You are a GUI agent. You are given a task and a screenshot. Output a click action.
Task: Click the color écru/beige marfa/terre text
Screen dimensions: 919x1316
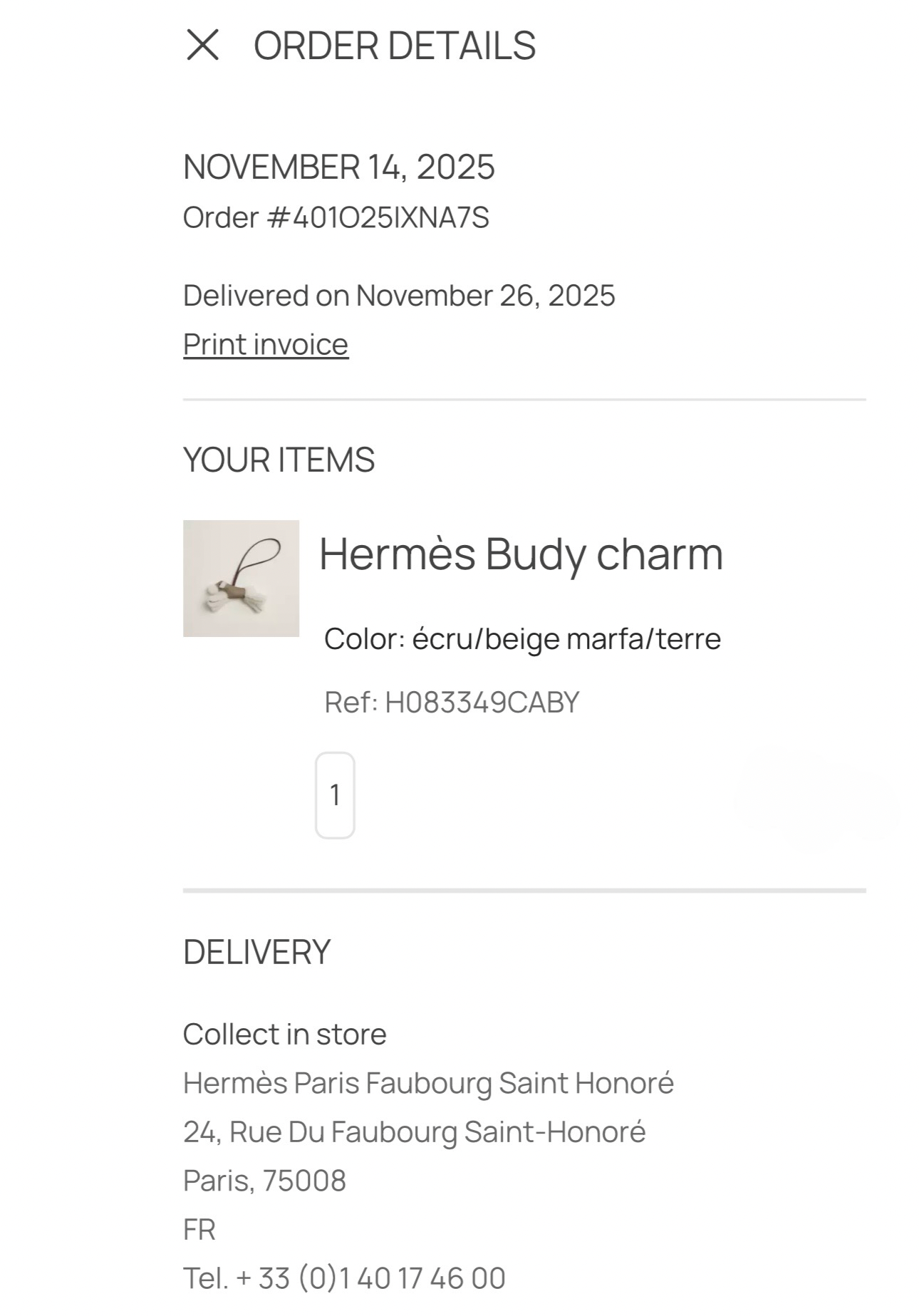click(x=522, y=639)
